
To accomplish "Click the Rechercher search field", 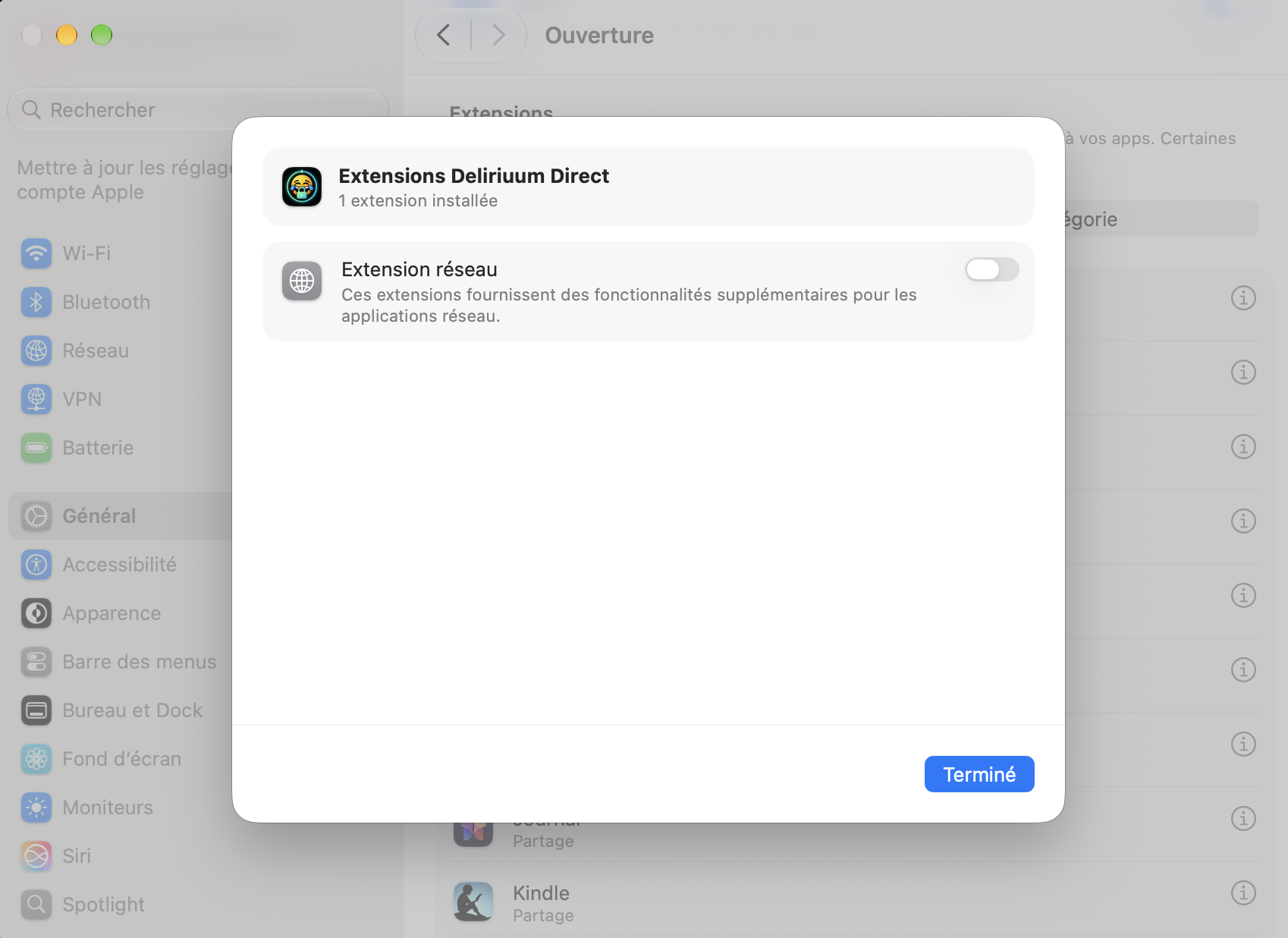I will 197,110.
